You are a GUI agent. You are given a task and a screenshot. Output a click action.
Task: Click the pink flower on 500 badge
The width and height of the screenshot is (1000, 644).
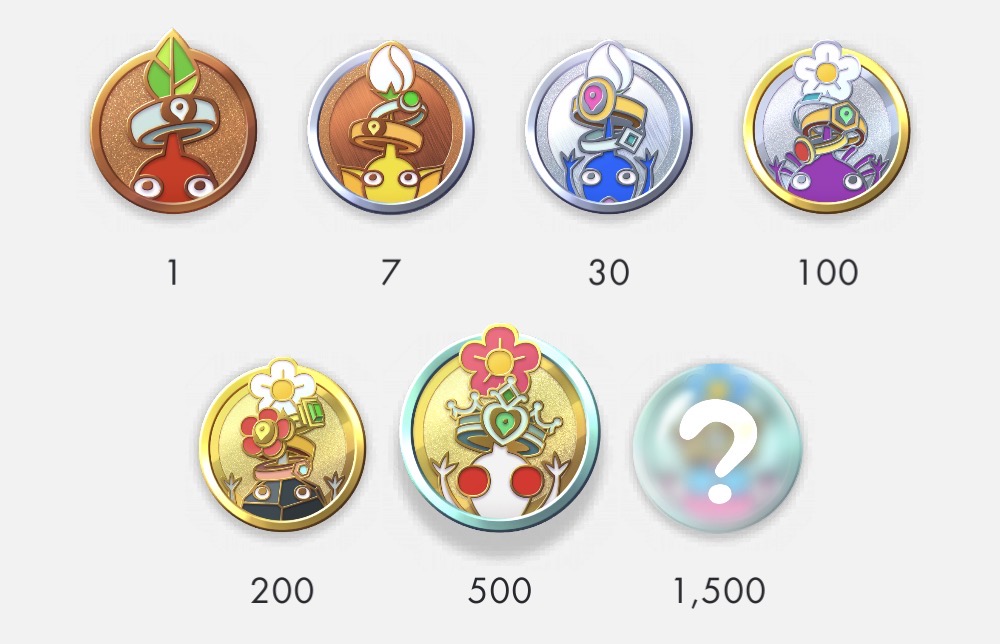500,355
